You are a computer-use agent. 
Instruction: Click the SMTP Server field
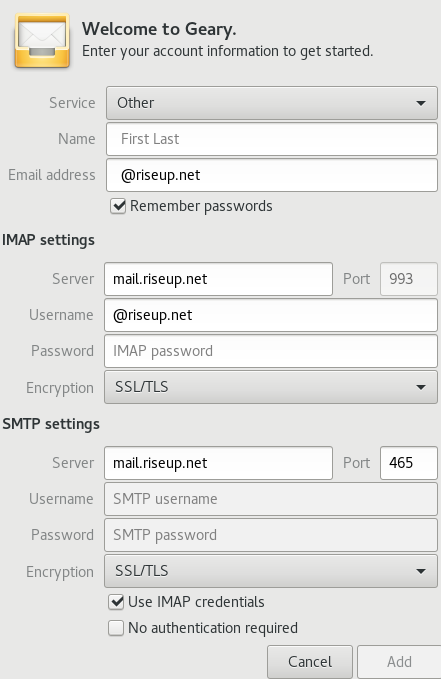coord(218,463)
